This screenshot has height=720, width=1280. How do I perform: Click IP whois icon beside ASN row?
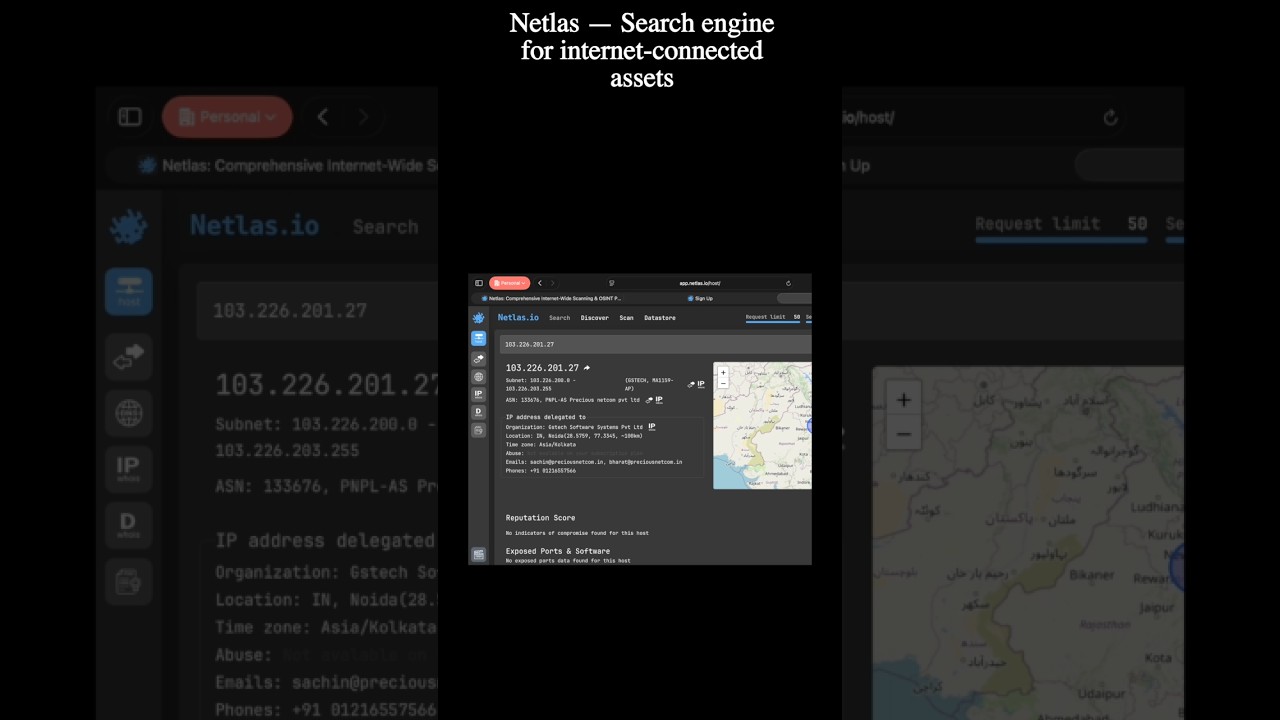point(659,400)
